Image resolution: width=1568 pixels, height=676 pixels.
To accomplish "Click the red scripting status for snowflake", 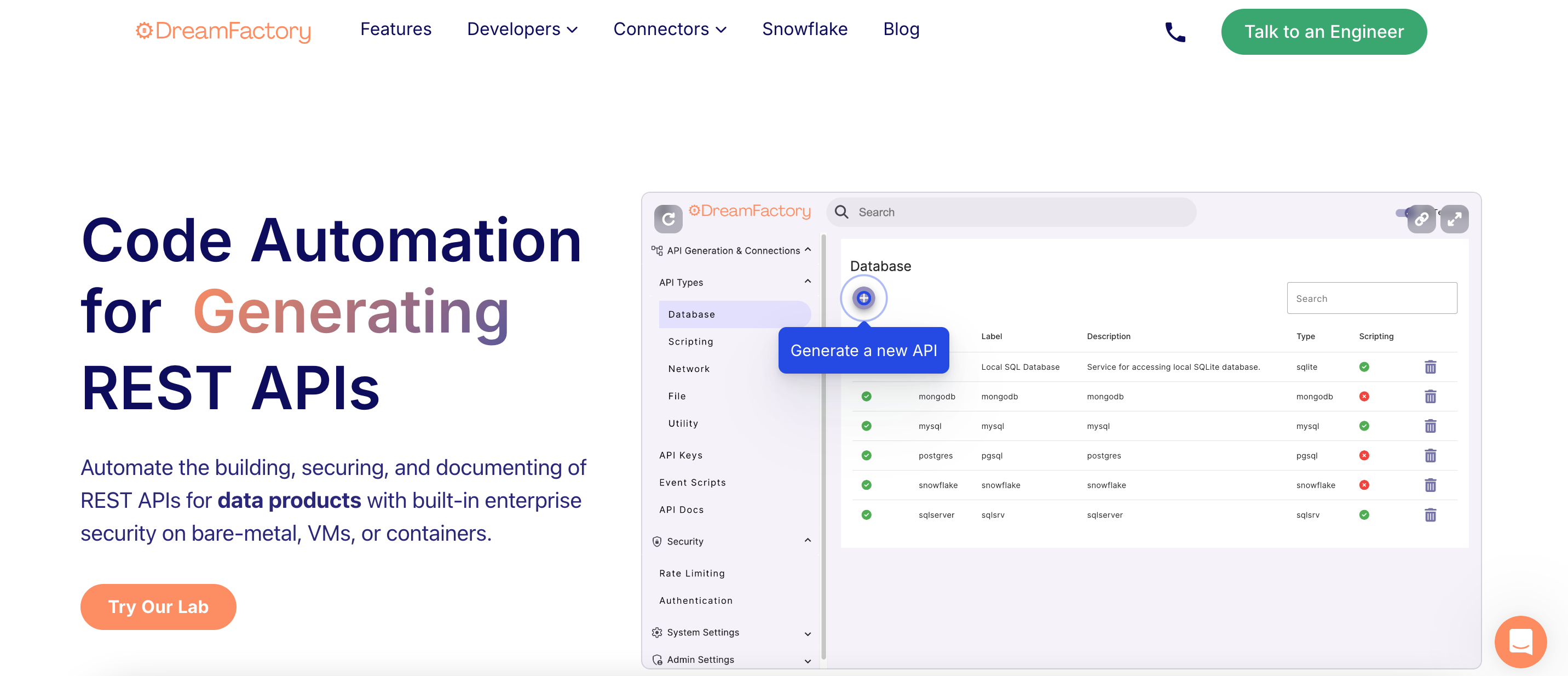I will coord(1365,485).
